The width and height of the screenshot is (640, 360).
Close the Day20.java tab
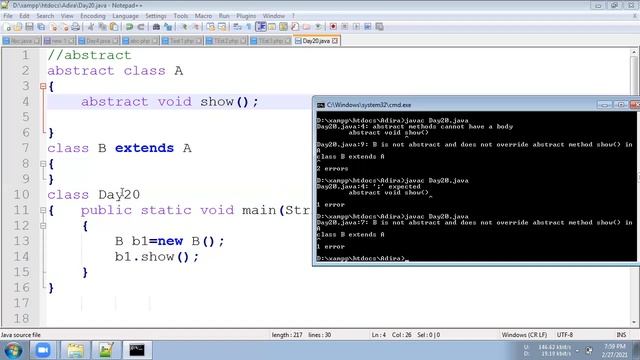(x=335, y=41)
